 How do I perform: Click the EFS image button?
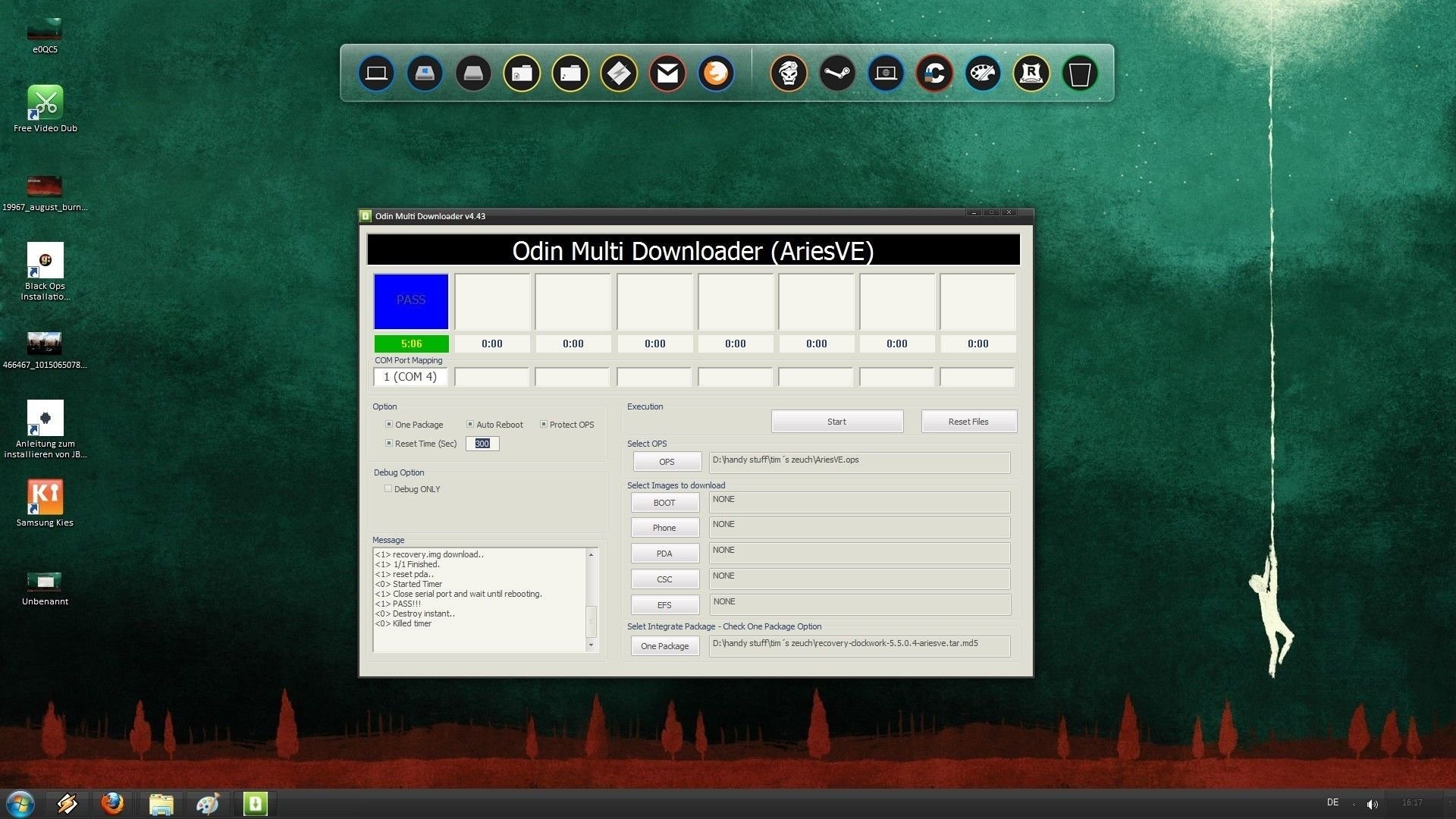pyautogui.click(x=664, y=605)
